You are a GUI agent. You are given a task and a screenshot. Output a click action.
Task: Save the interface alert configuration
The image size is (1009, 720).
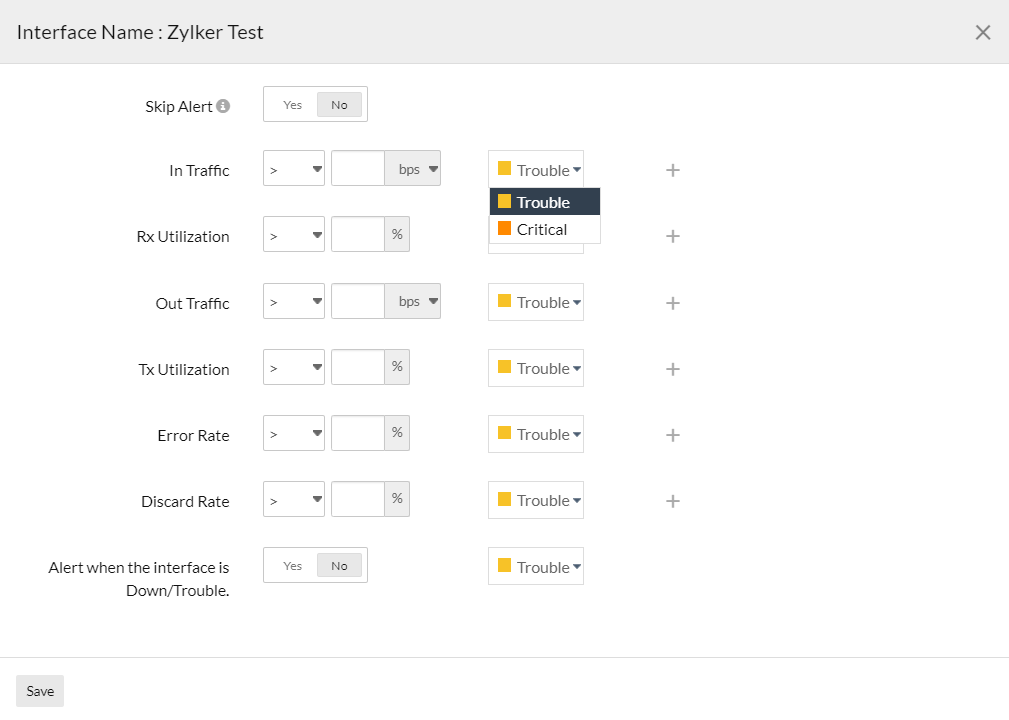pos(39,690)
